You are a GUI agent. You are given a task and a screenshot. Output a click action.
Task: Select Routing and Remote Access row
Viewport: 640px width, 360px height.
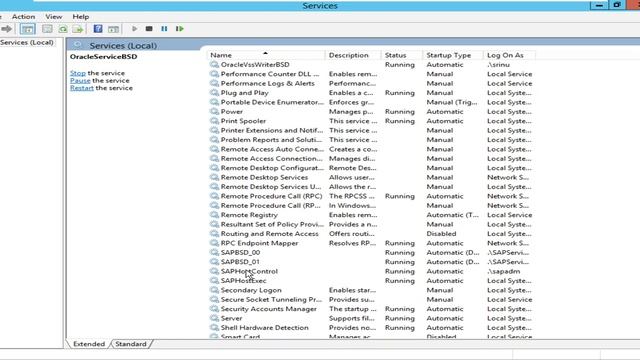(371, 233)
